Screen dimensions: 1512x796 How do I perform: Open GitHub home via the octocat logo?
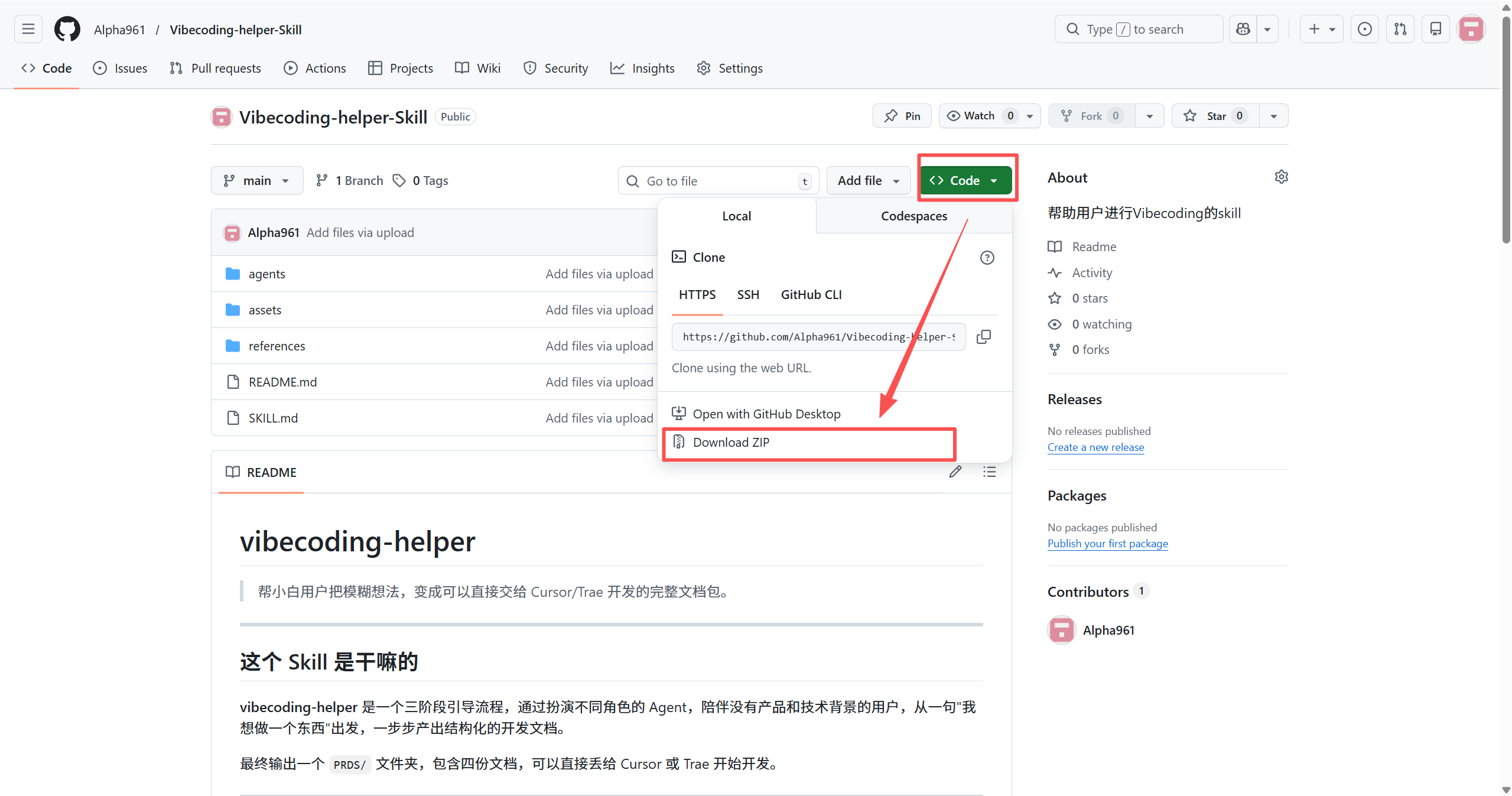tap(67, 29)
